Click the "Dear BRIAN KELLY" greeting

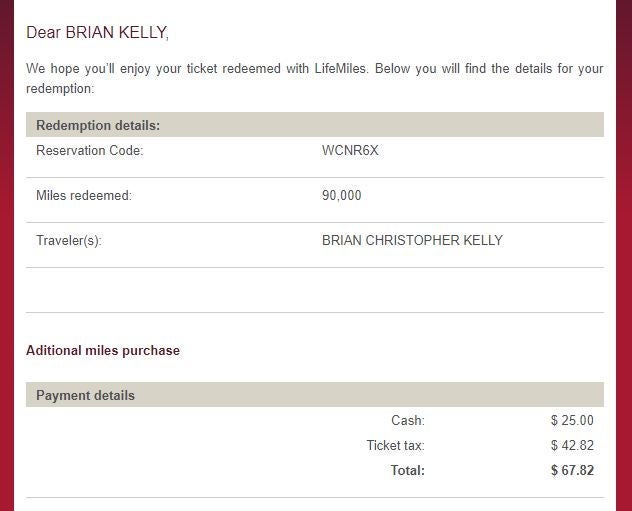tap(97, 33)
